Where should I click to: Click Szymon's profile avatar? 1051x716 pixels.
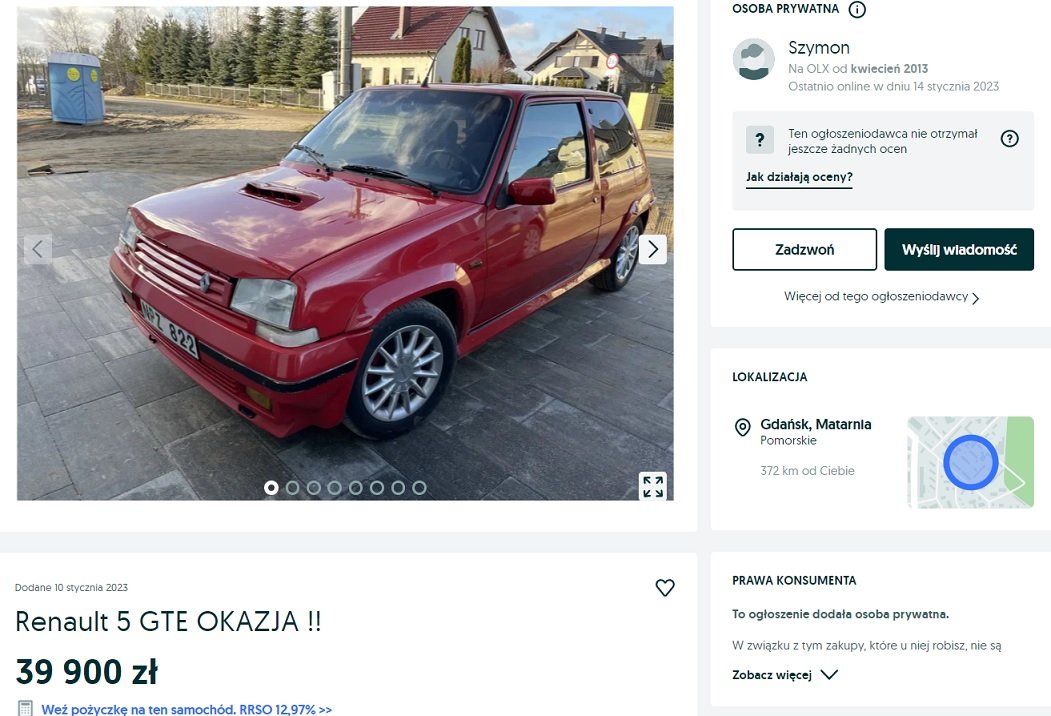753,59
